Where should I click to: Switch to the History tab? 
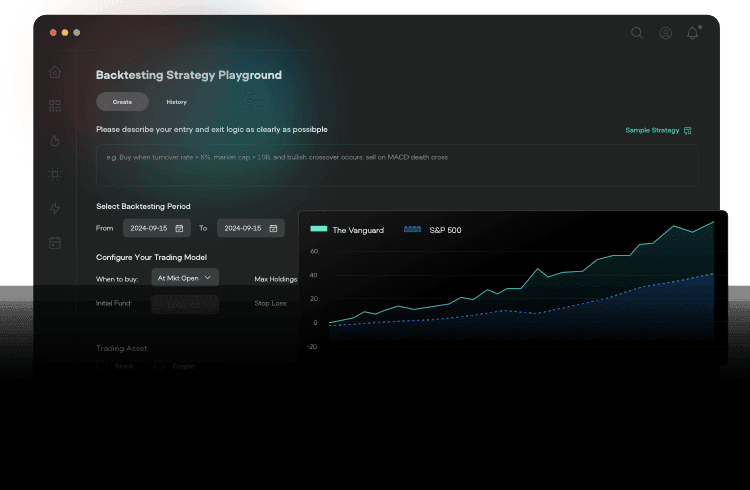click(x=176, y=102)
